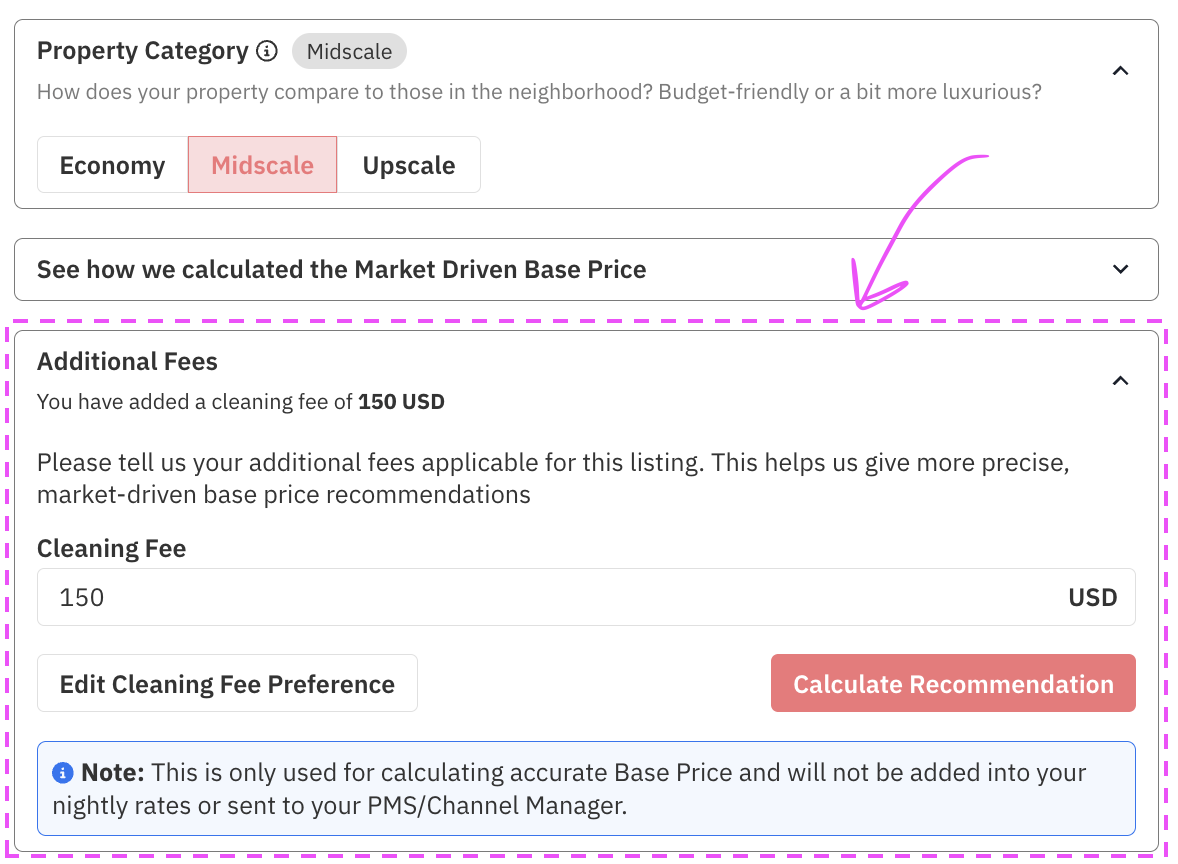Click the info icon beside Property Category
Viewport: 1178px width, 864px height.
pos(266,51)
